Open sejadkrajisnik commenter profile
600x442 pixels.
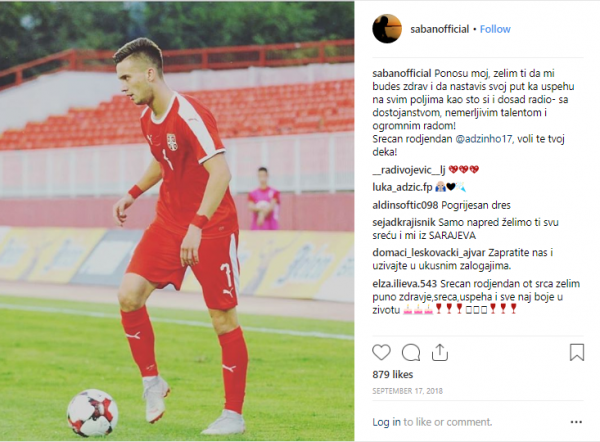point(404,222)
